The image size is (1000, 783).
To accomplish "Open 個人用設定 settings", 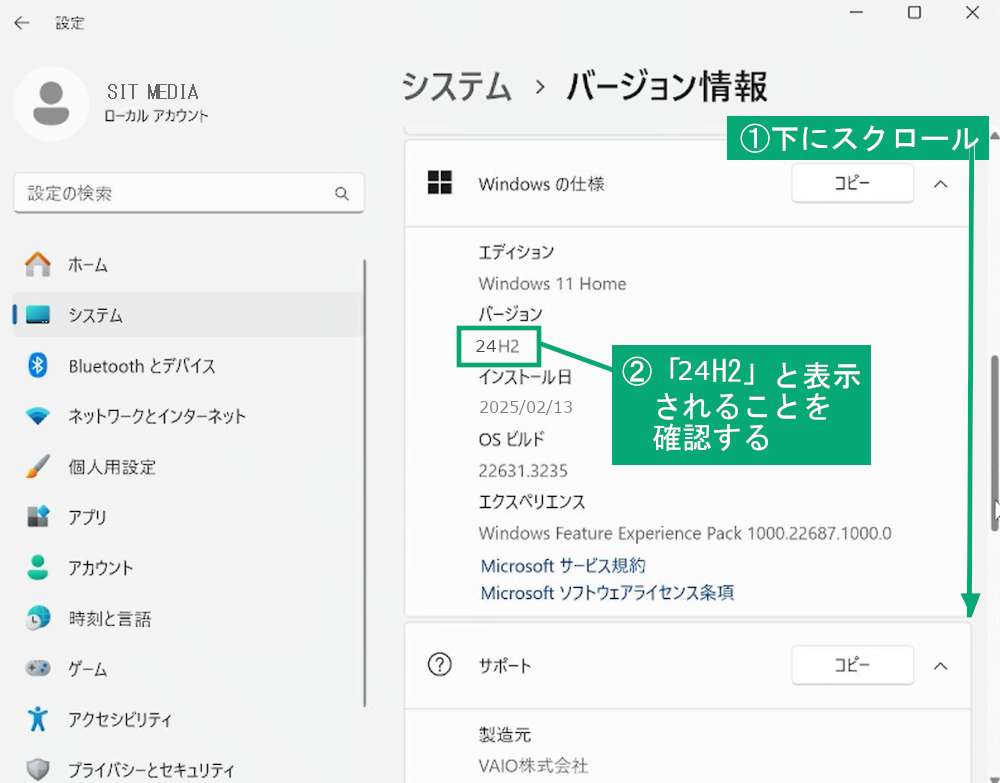I will (188, 467).
